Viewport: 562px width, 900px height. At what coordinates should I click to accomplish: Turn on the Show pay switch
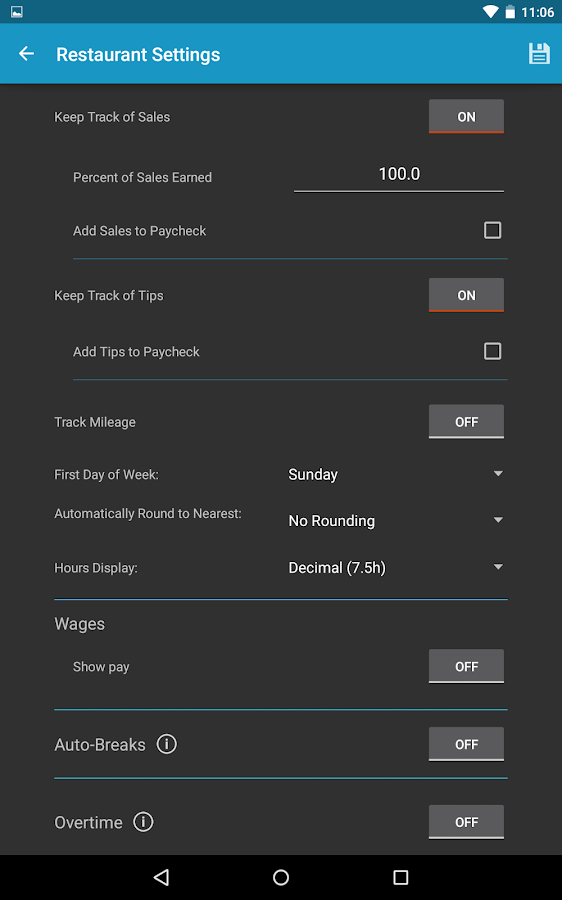click(x=466, y=666)
